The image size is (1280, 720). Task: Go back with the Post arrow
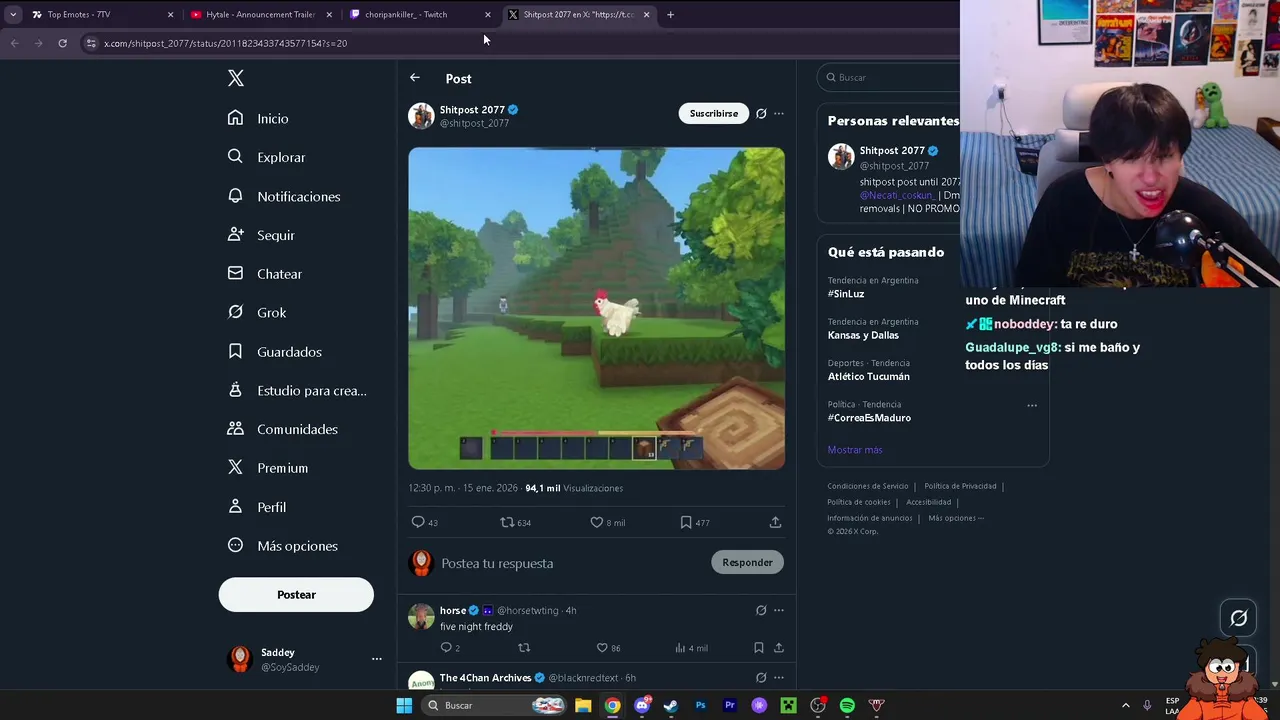coord(415,78)
